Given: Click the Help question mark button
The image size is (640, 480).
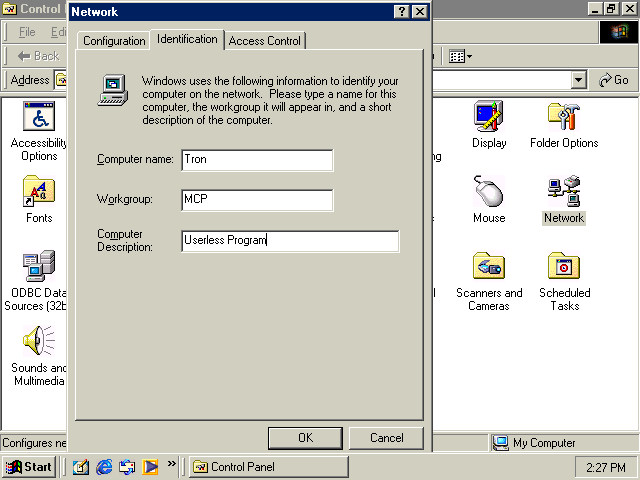Looking at the screenshot, I should pos(402,11).
